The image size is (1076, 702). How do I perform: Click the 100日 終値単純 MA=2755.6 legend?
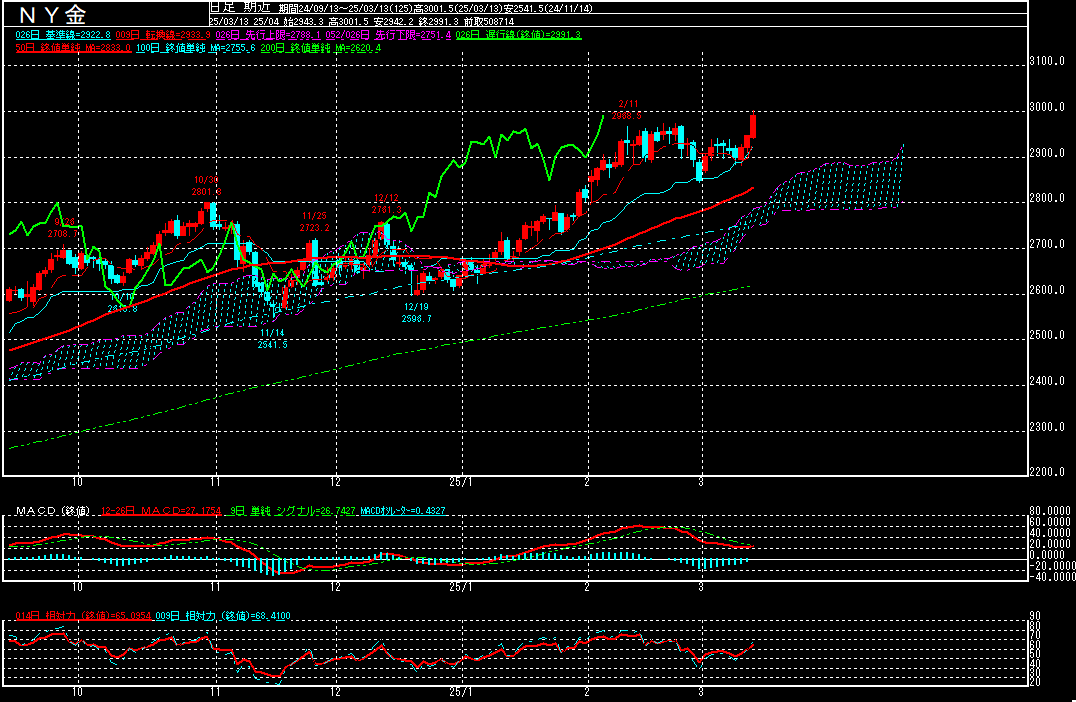[x=196, y=48]
